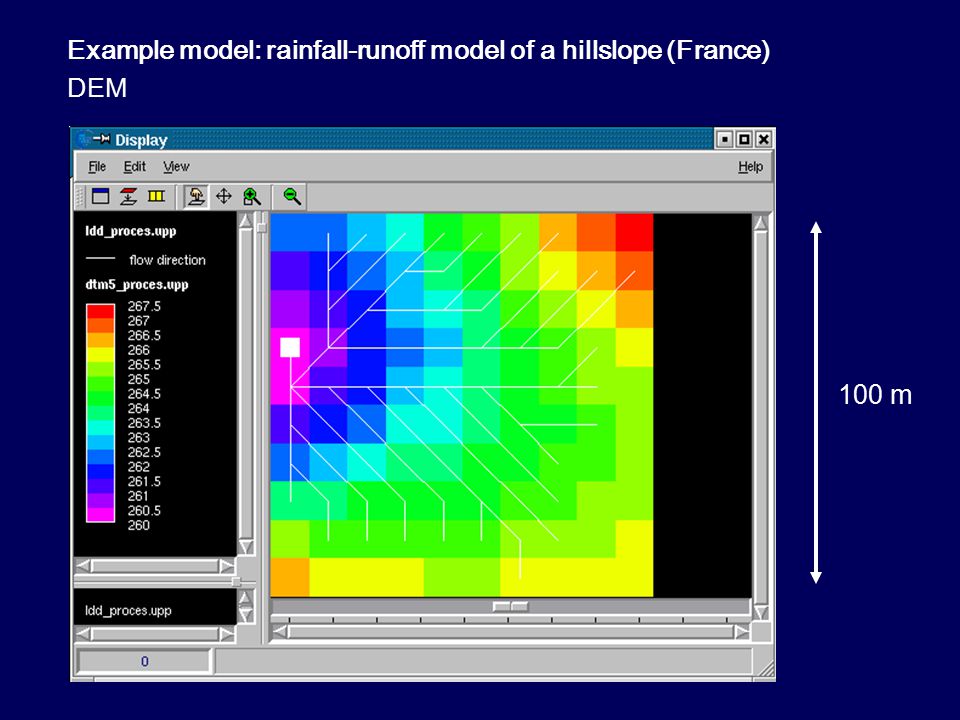Viewport: 960px width, 720px height.
Task: Click the splitter handle above the lower-left pane
Action: [x=236, y=581]
